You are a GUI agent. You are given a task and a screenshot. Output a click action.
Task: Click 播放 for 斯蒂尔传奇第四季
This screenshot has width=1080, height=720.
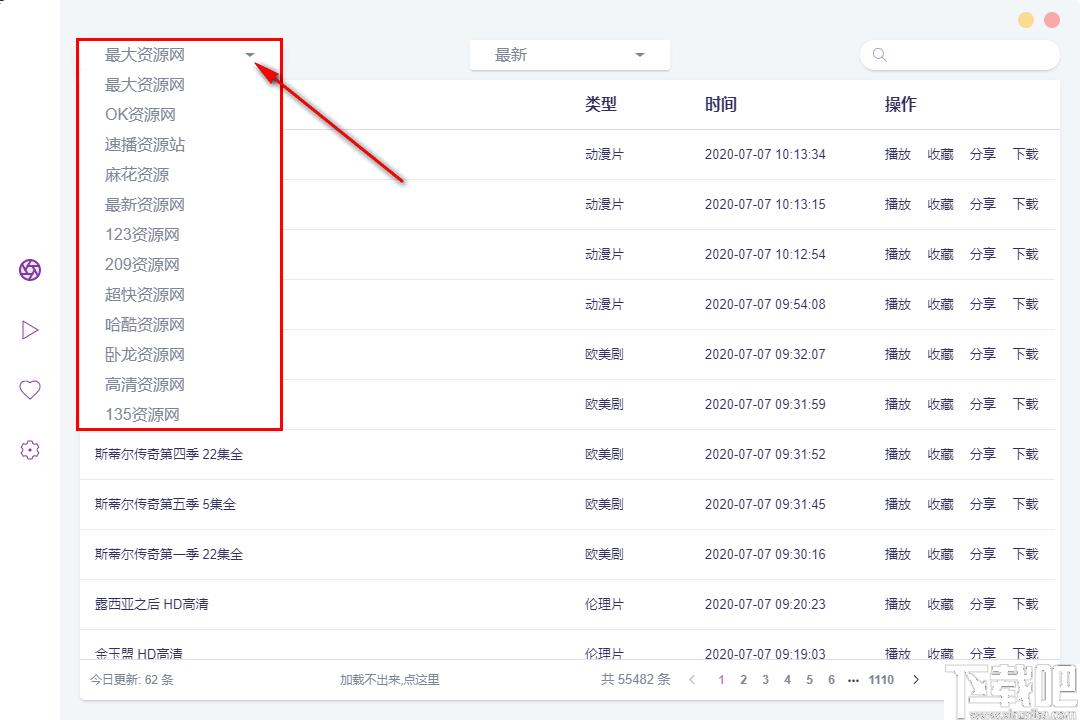(898, 454)
